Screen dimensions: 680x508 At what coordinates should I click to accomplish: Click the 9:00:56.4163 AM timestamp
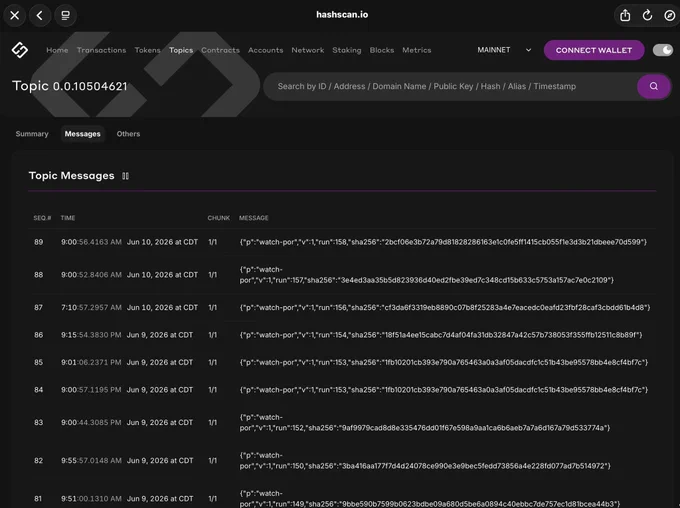[91, 242]
